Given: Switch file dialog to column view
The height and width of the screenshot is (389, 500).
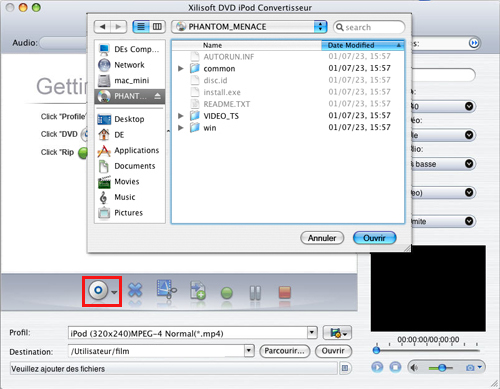Looking at the screenshot, I should tap(157, 27).
